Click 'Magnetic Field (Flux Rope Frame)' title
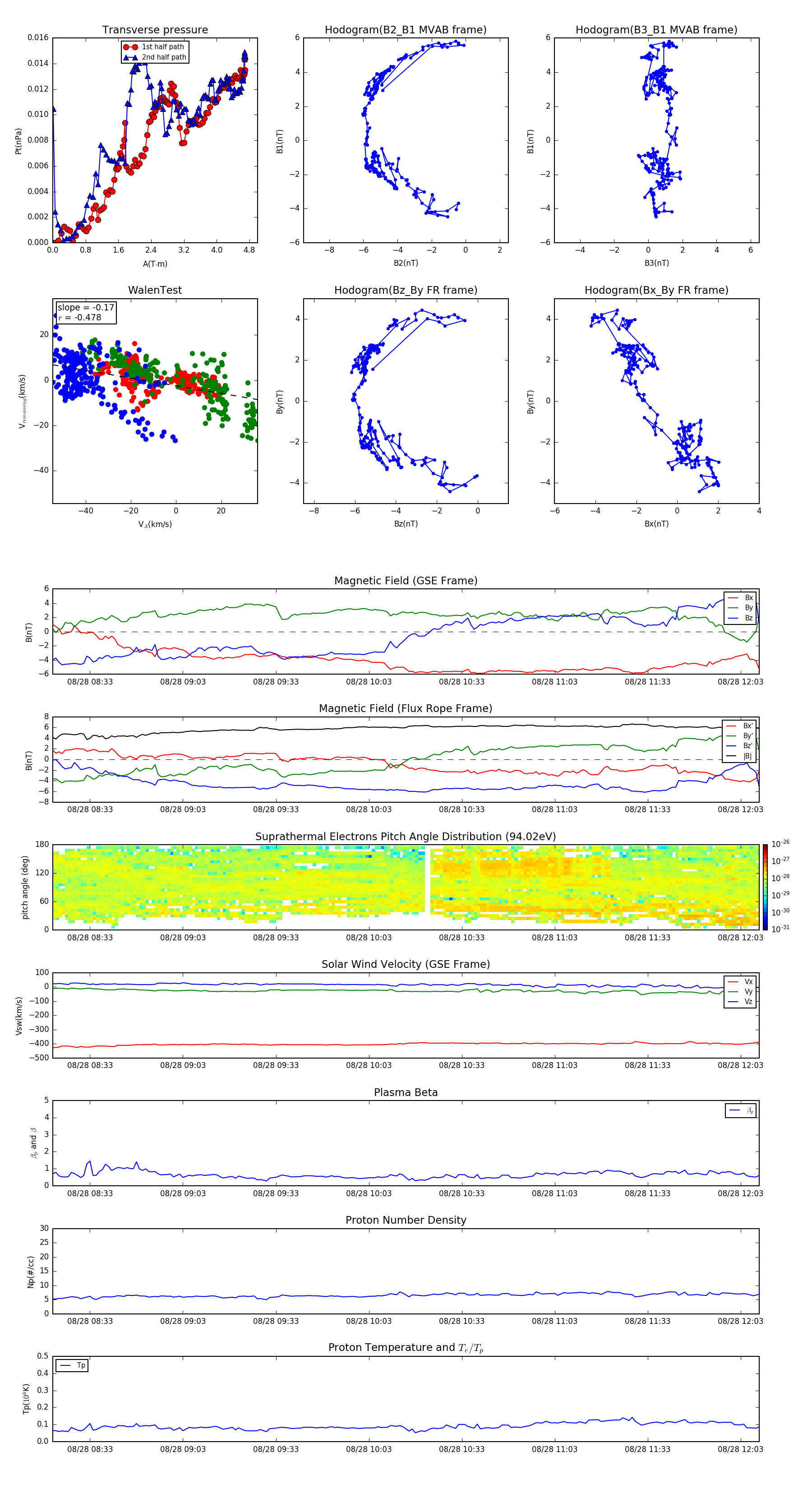The width and height of the screenshot is (812, 1489). point(406,709)
